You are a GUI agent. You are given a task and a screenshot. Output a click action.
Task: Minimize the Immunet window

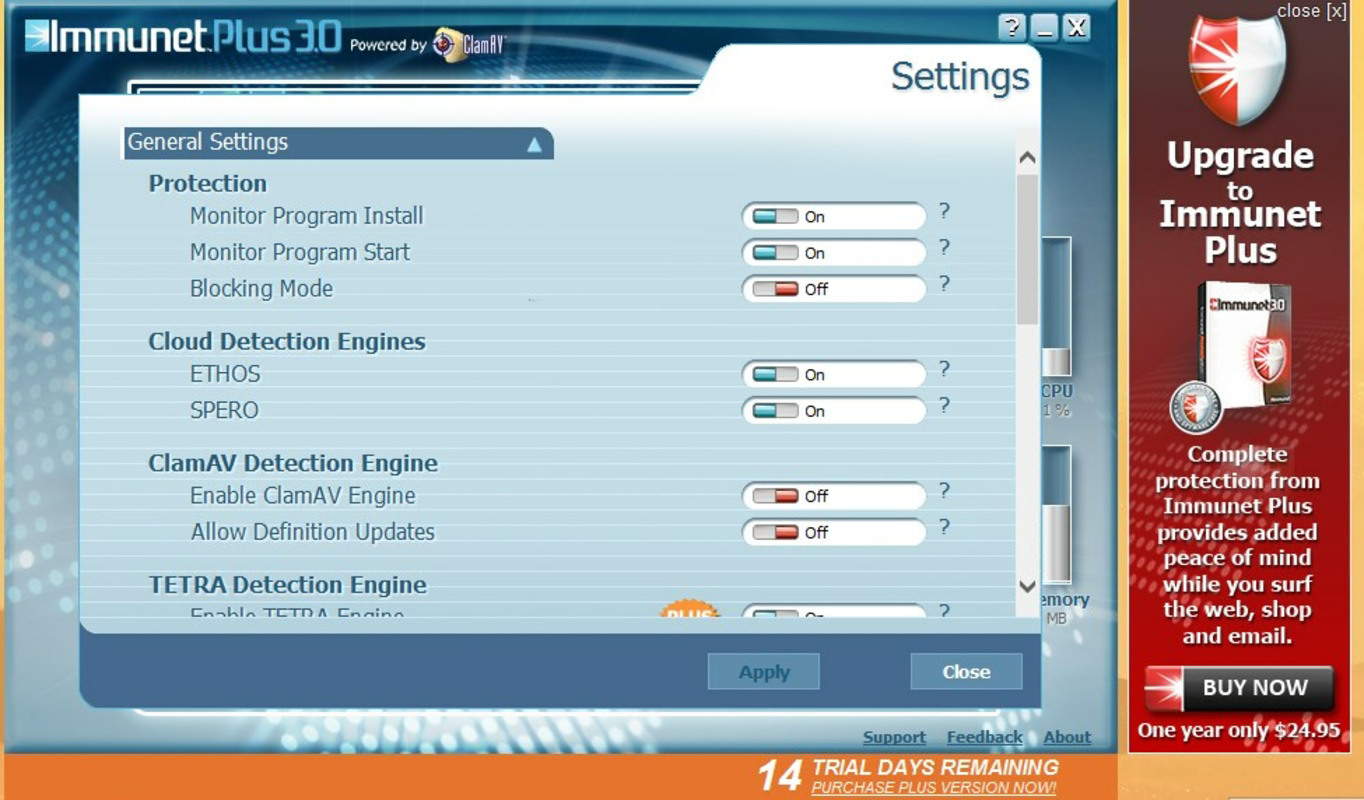point(1044,28)
